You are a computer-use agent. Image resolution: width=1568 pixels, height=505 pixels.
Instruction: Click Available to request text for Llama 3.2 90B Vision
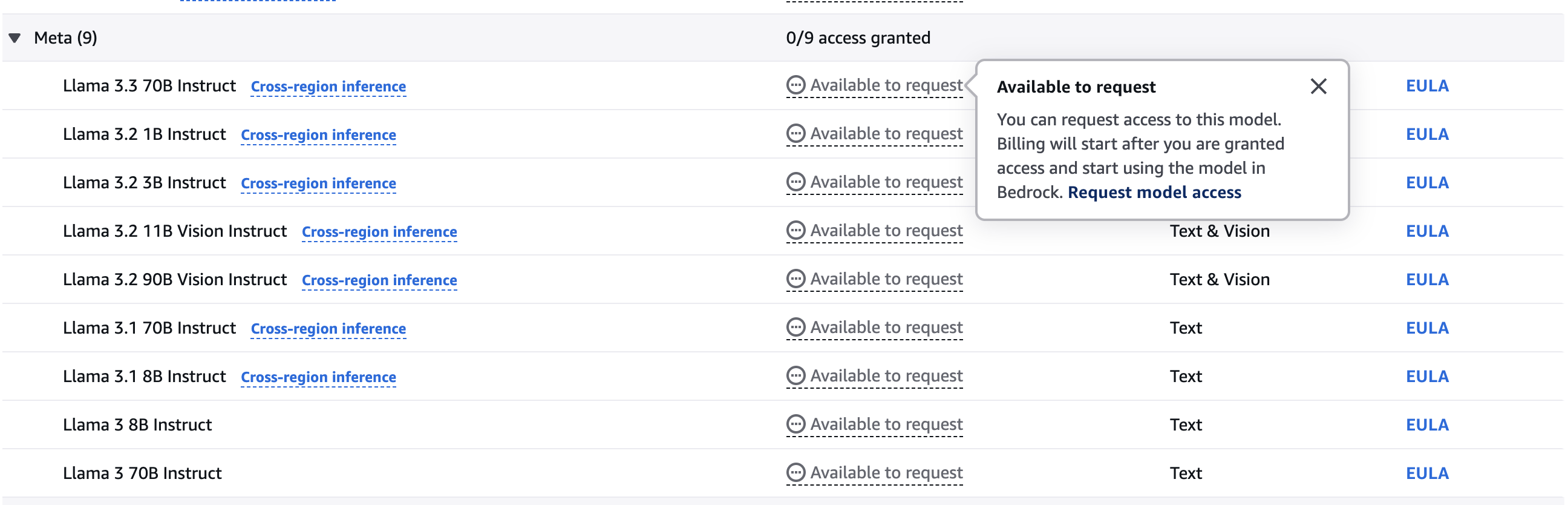tap(886, 279)
